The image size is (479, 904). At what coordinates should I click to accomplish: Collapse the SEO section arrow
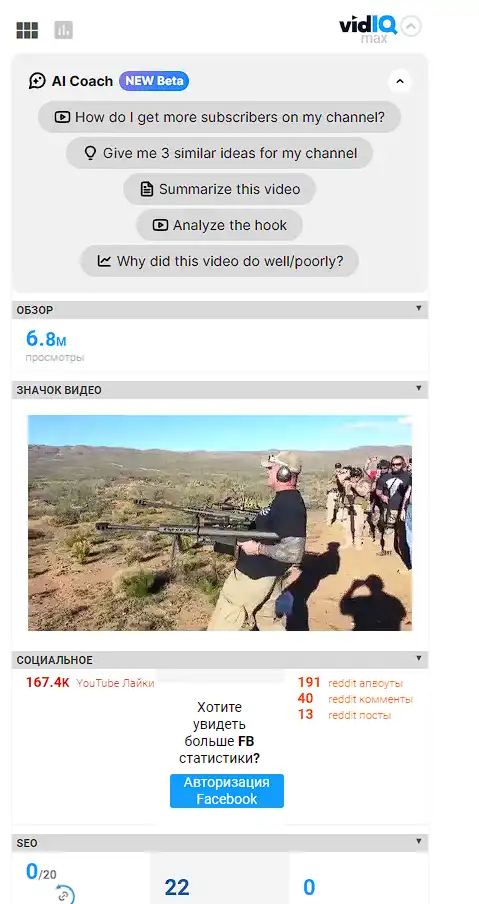click(x=419, y=842)
